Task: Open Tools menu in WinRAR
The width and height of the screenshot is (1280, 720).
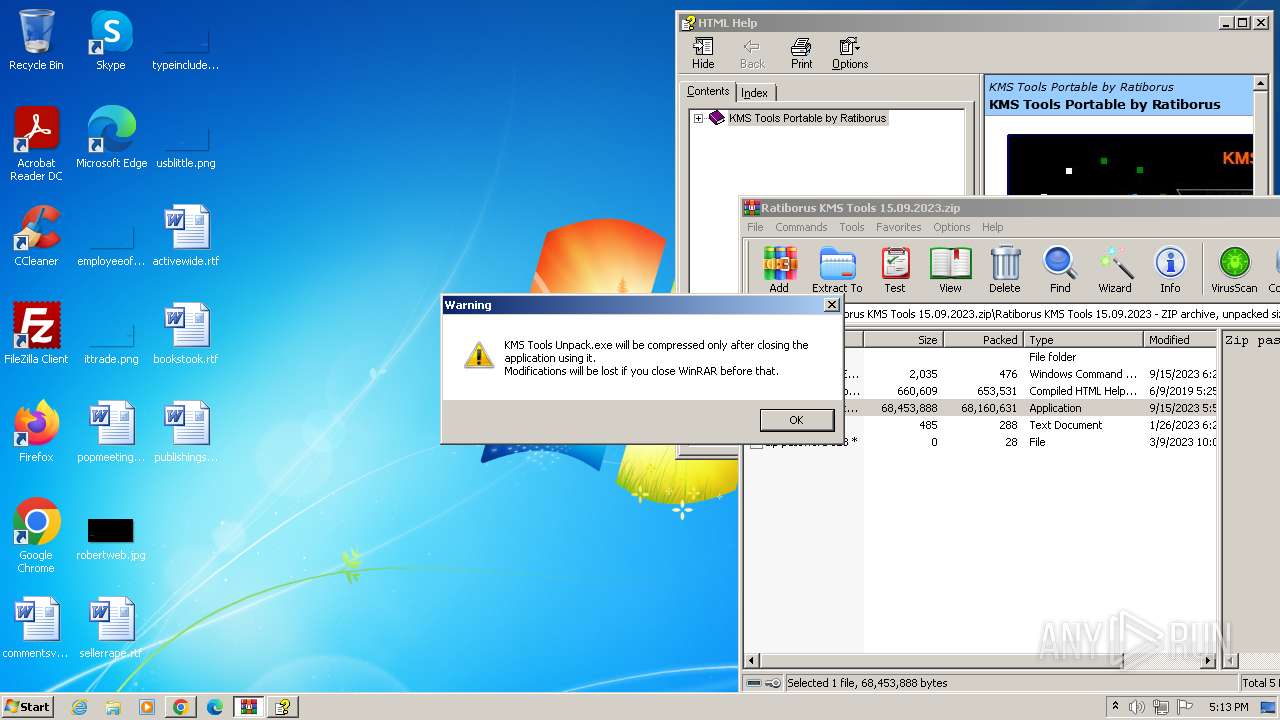Action: (852, 227)
